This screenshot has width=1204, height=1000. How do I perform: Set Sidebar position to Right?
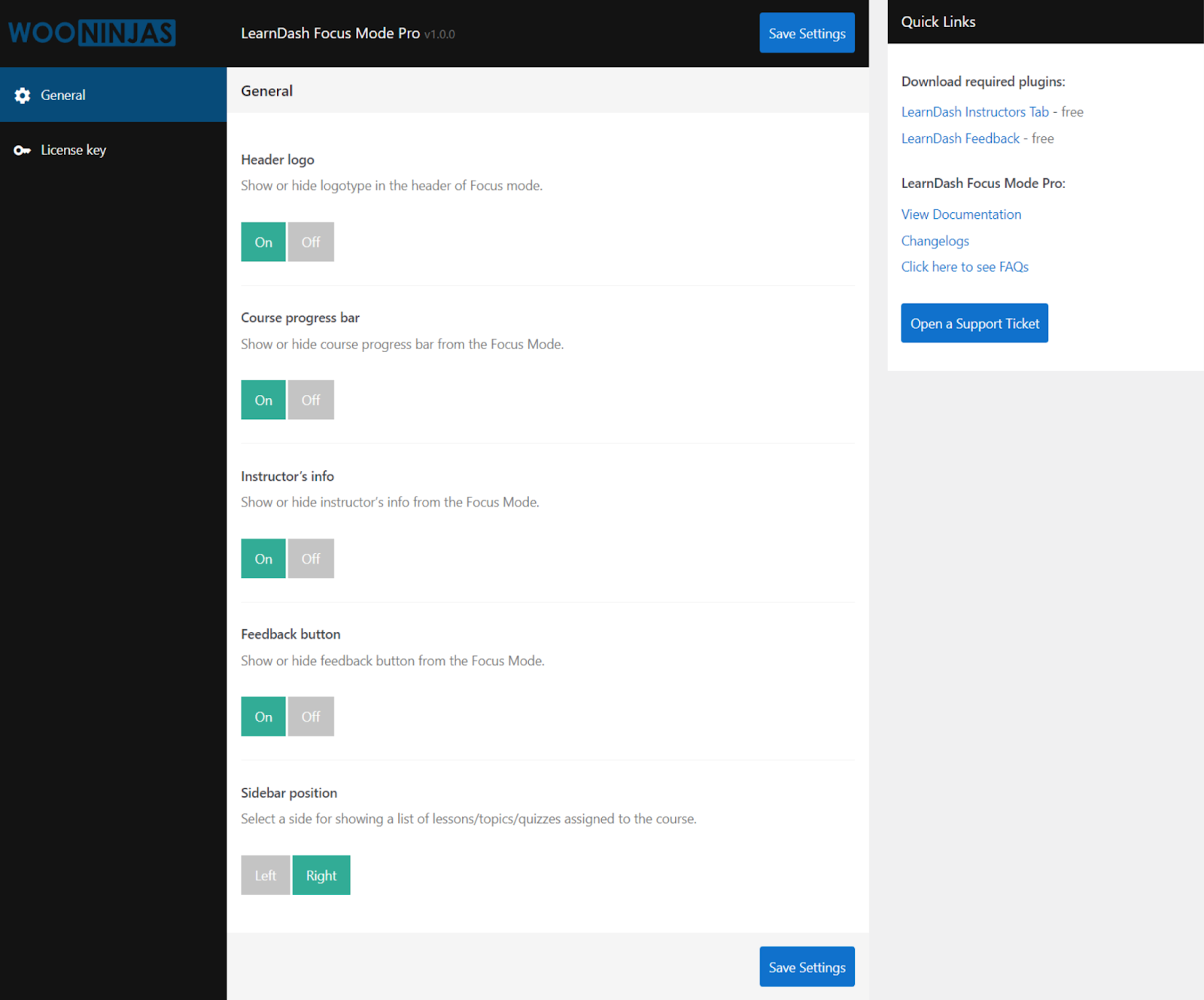tap(321, 876)
